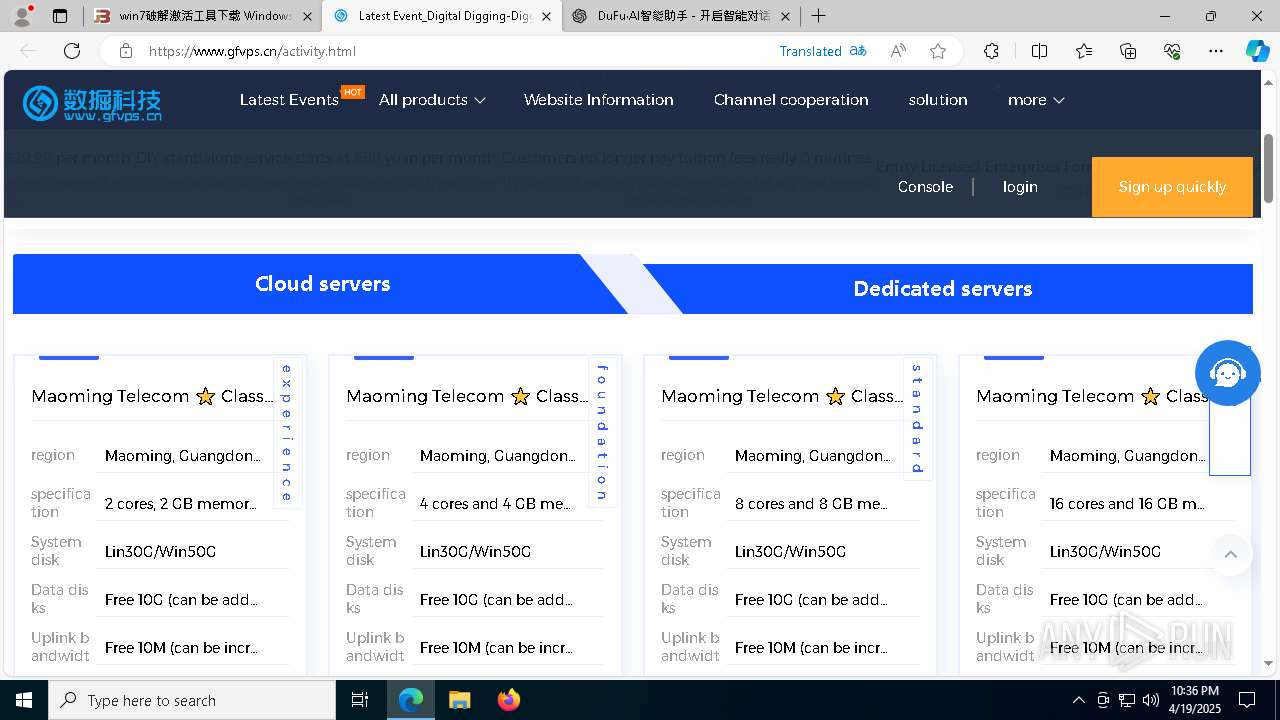
Task: Click the Sign up quickly button
Action: coord(1172,187)
